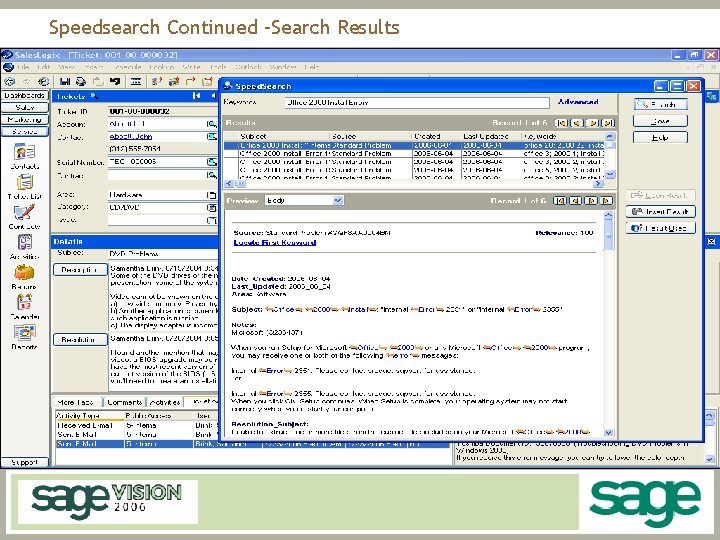Screen dimensions: 720x540
Task: Open the Area Hardware dropdown
Action: (211, 195)
